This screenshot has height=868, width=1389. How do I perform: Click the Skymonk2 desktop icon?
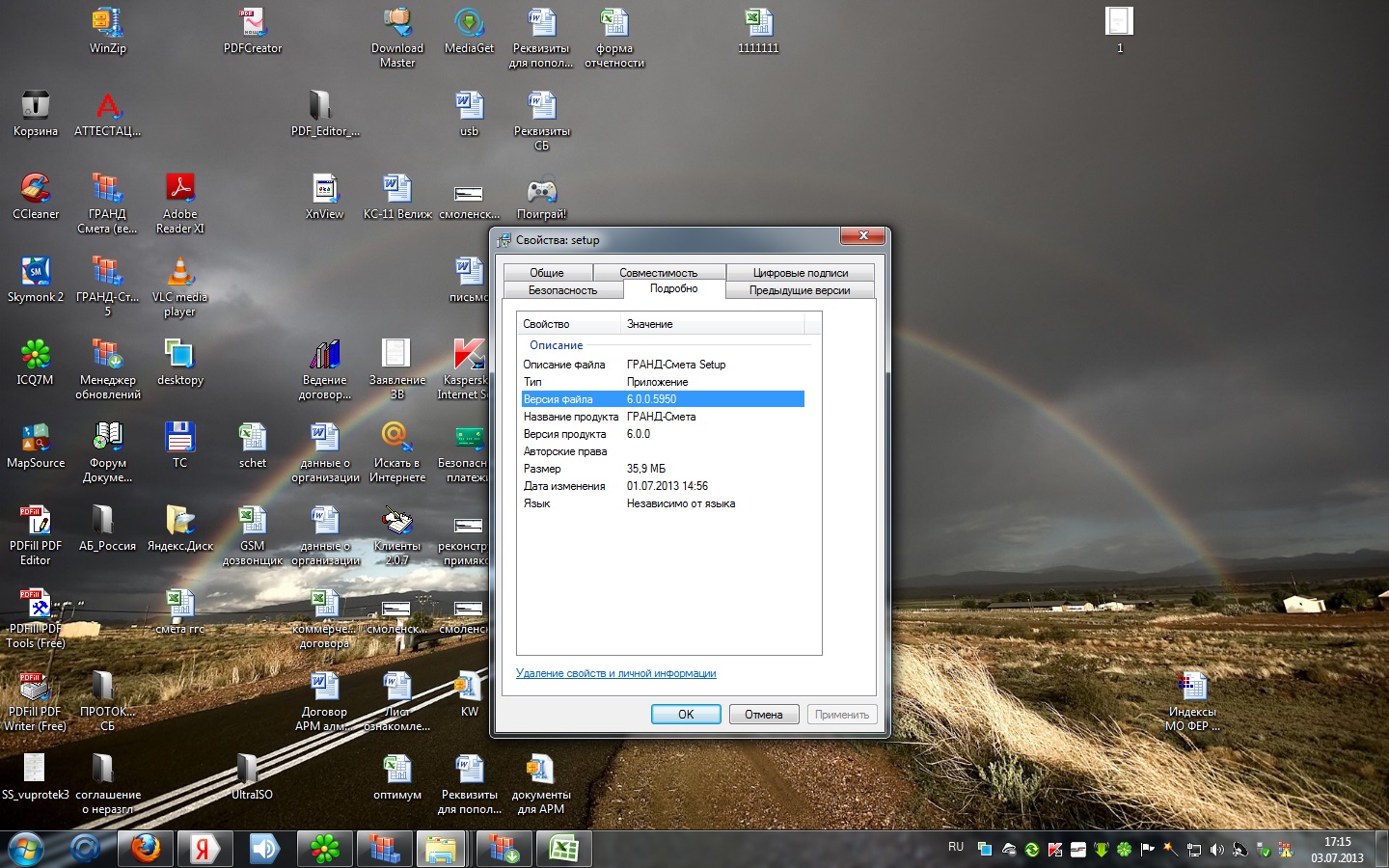click(36, 279)
